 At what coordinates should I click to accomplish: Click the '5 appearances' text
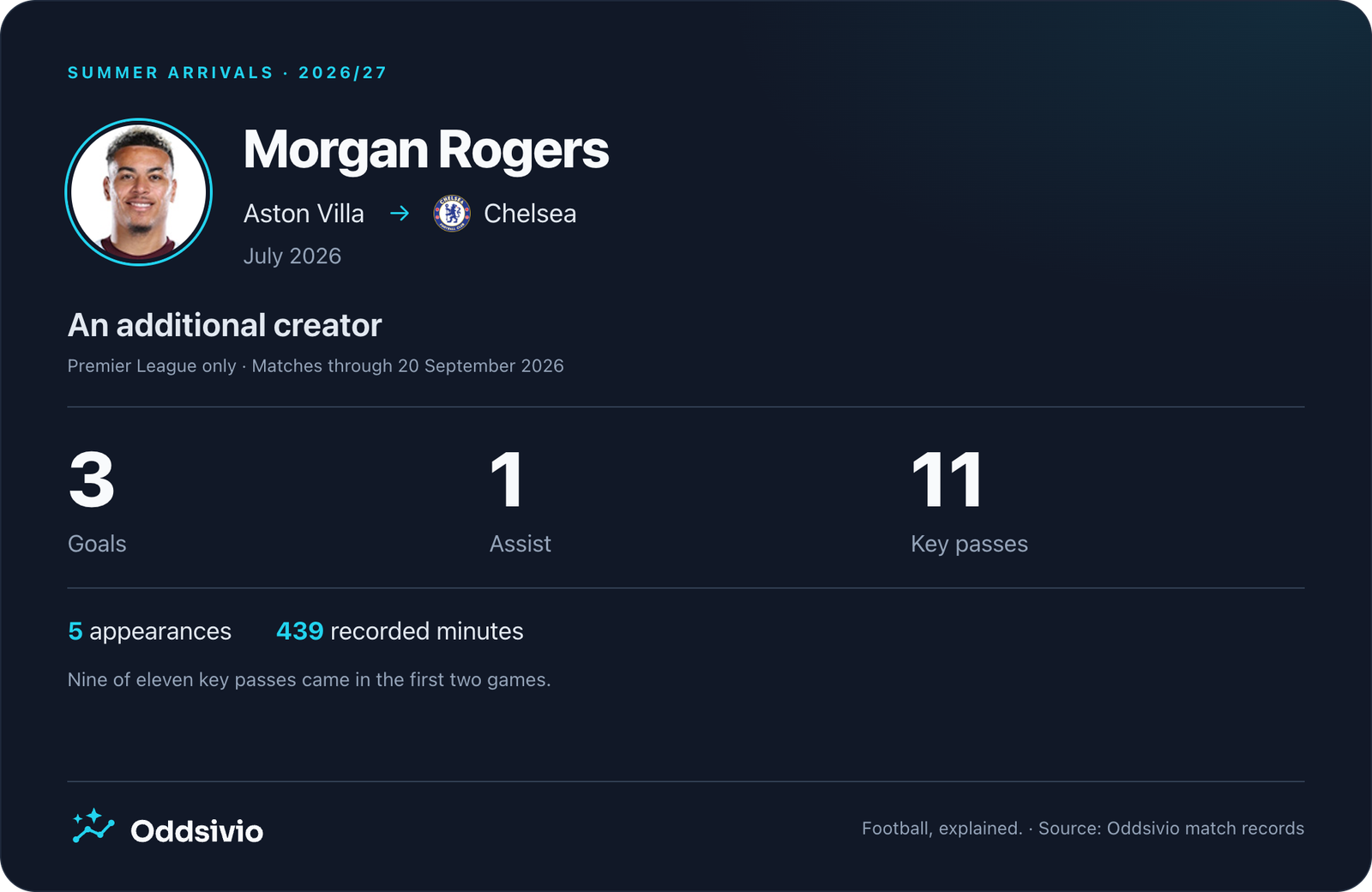point(150,631)
